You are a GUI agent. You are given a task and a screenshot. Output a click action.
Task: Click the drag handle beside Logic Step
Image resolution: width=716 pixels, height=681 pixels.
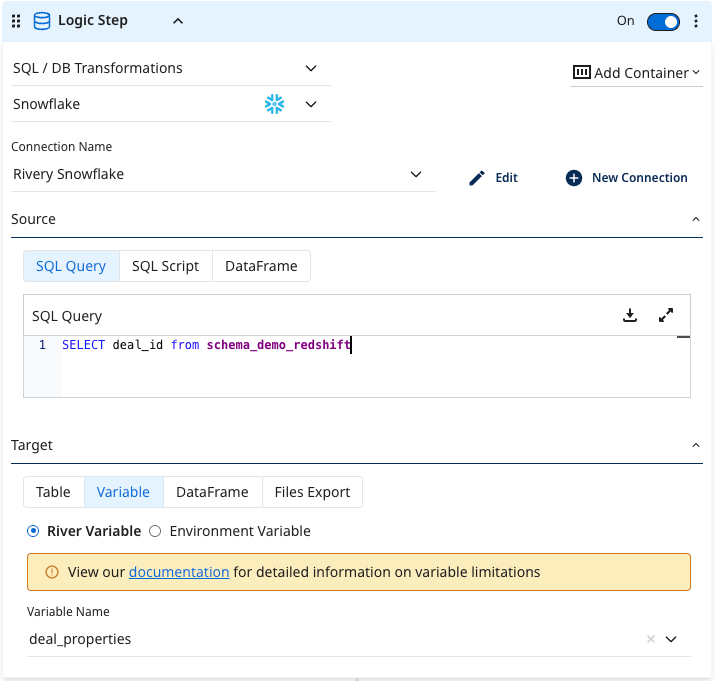coord(16,21)
